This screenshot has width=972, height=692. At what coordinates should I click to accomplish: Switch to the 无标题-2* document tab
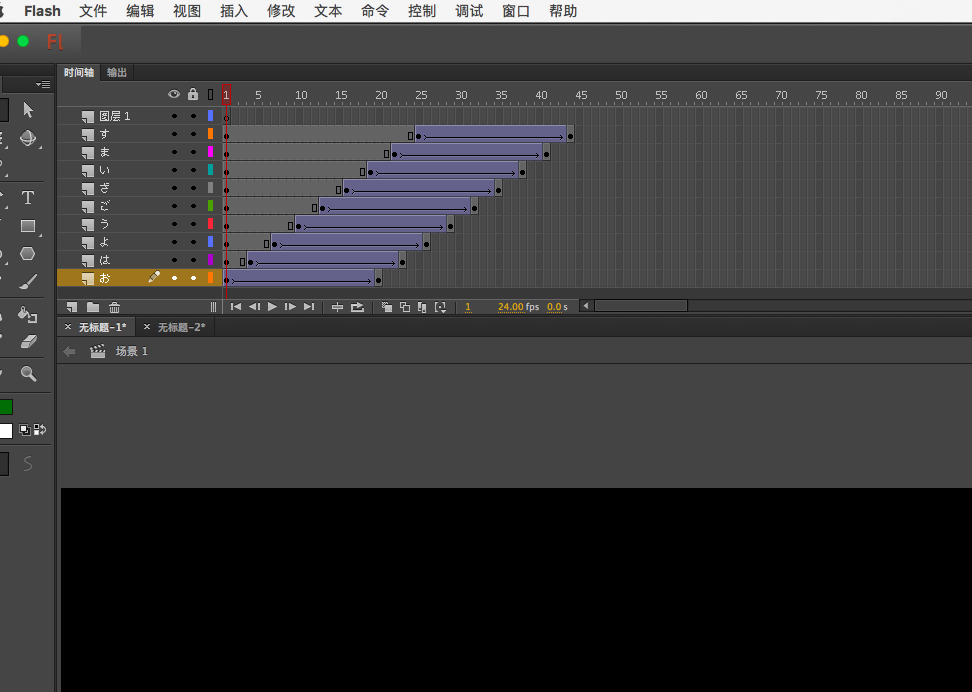point(181,327)
